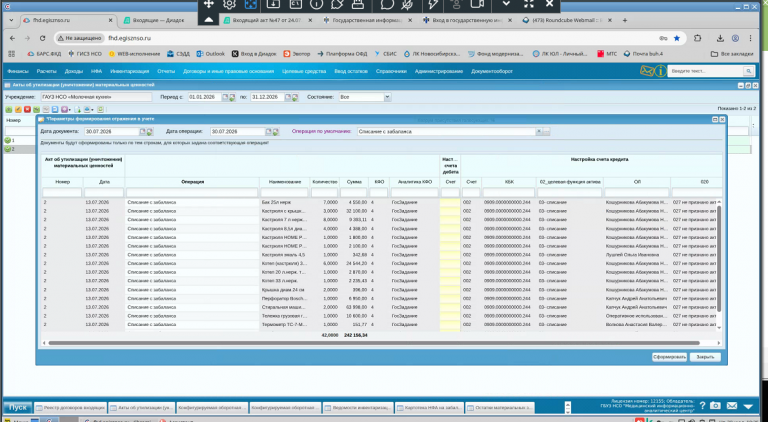Viewport: 768px width, 422px height.
Task: Click the chat bubble icon in remote toolbar
Action: click(387, 4)
